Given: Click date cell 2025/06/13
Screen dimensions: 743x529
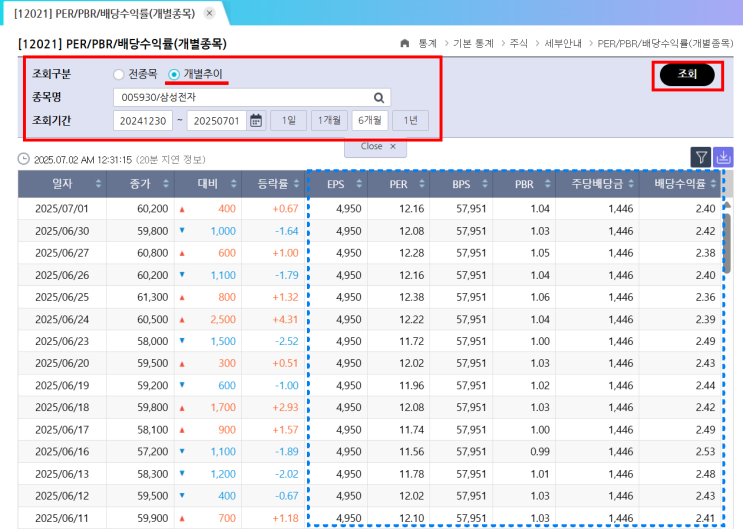Looking at the screenshot, I should pos(62,474).
